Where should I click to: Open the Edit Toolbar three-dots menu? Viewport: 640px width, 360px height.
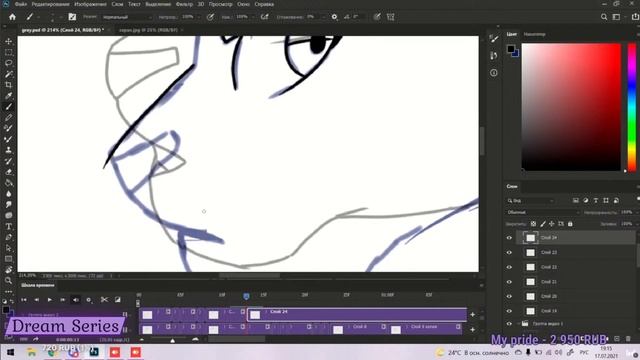tap(9, 291)
